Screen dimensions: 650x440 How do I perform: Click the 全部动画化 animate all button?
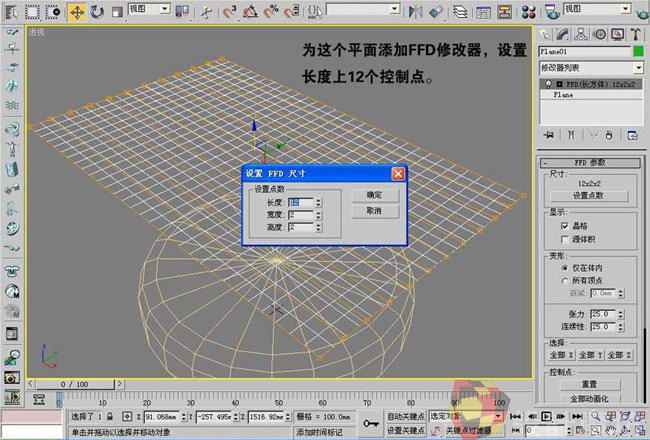tap(589, 399)
